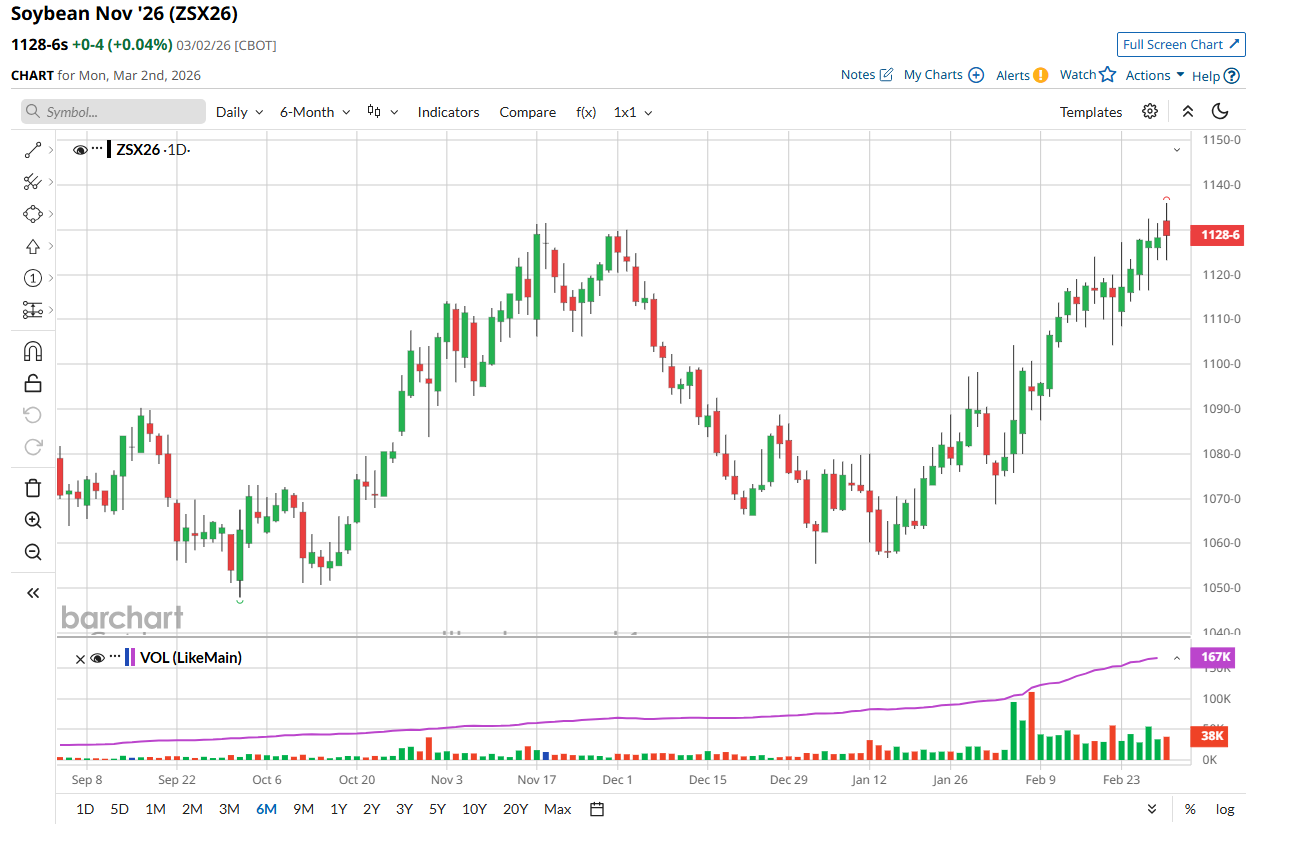Hide the VOL indicator with eye icon
1298x843 pixels.
tap(97, 658)
